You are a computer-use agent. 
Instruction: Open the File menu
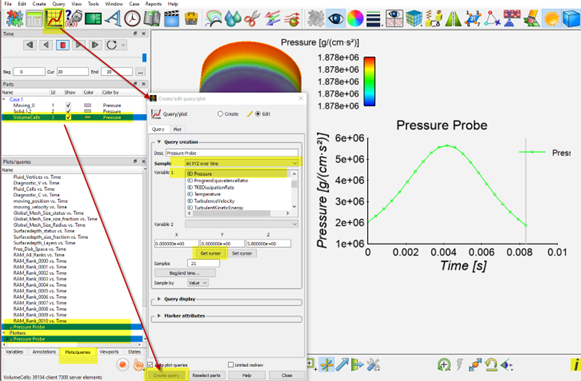coord(8,4)
